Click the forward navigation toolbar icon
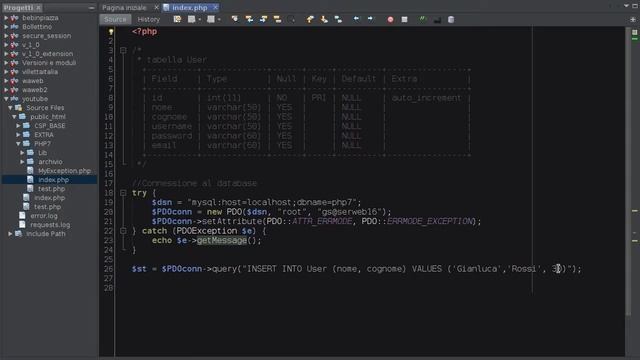The width and height of the screenshot is (640, 360). 211,19
